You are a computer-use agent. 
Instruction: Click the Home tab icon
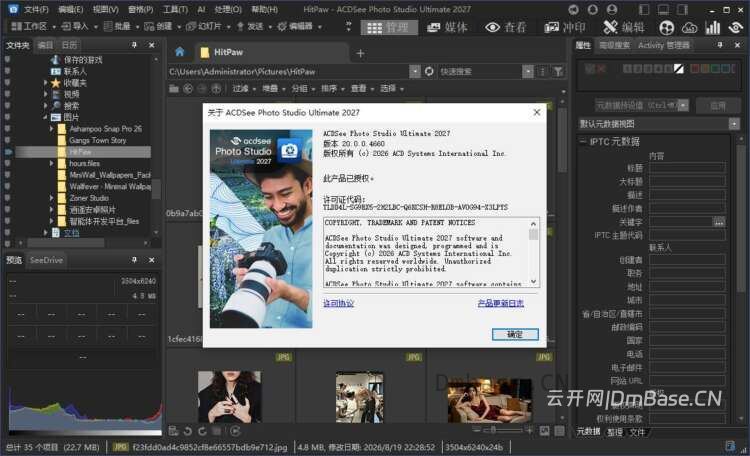[x=180, y=52]
